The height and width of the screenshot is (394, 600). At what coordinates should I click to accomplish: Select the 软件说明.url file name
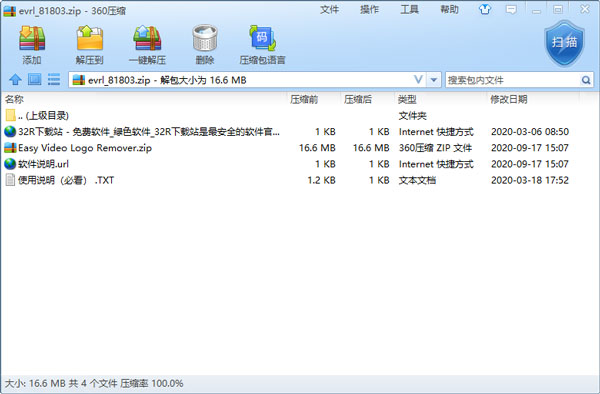[x=43, y=164]
